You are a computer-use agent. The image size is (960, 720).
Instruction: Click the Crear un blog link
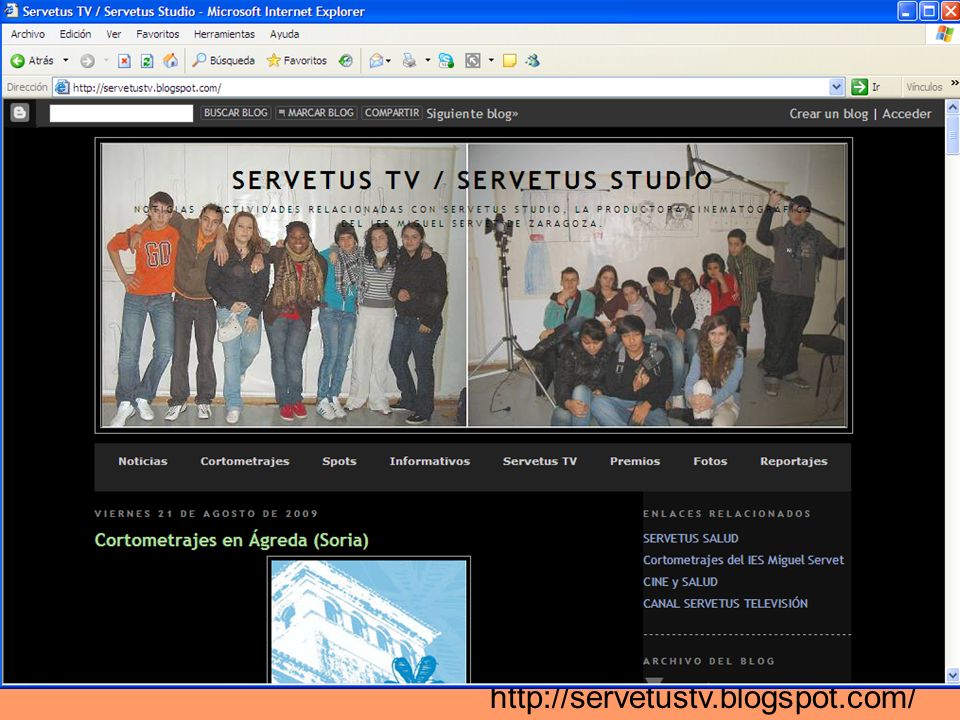point(828,114)
